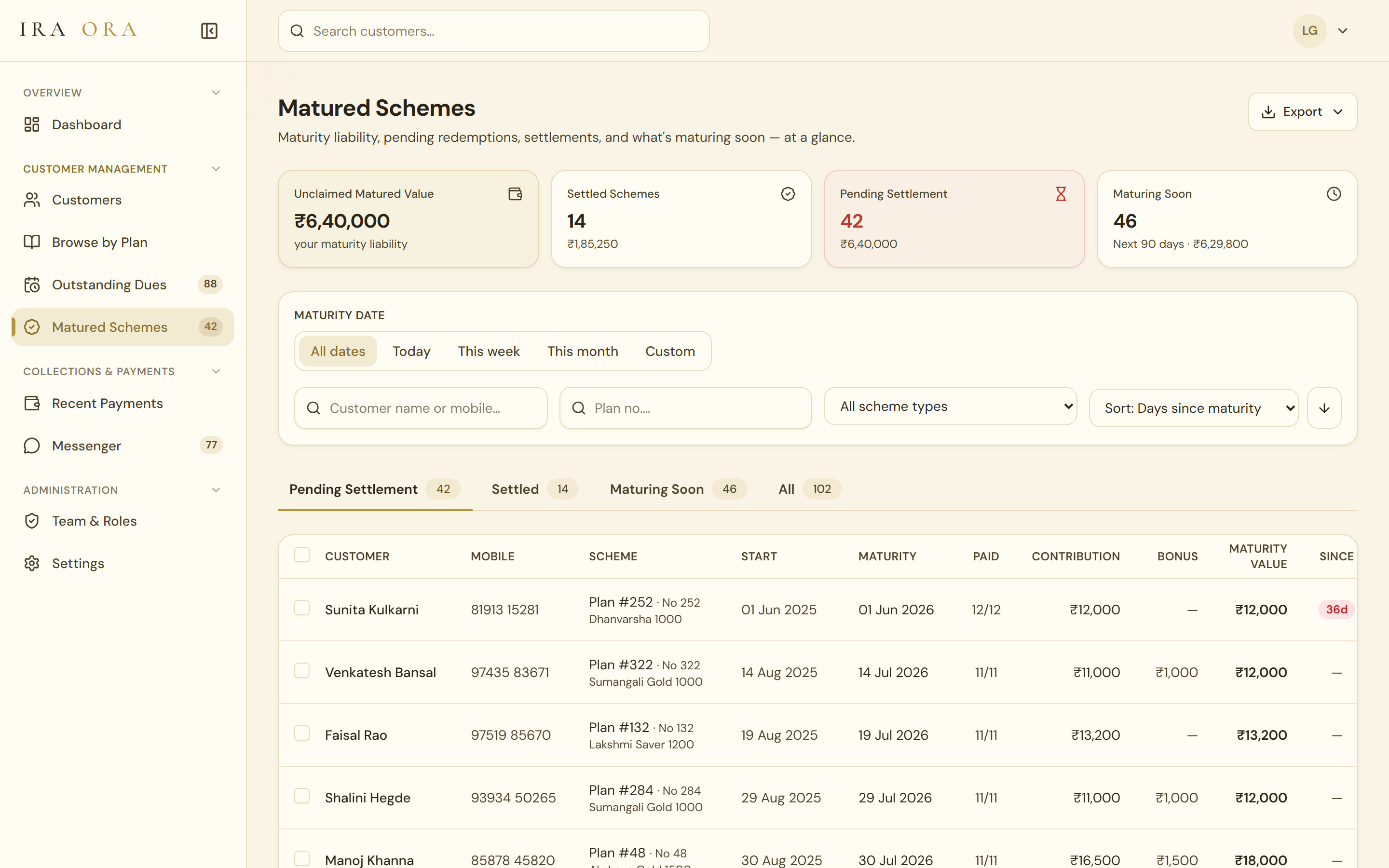Click the 36d overdue badge for Sunita Kulkarni
Image resolution: width=1389 pixels, height=868 pixels.
click(1336, 610)
